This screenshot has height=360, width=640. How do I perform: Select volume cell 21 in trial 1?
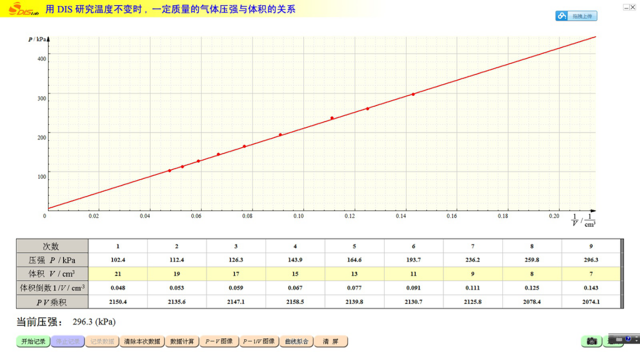118,274
